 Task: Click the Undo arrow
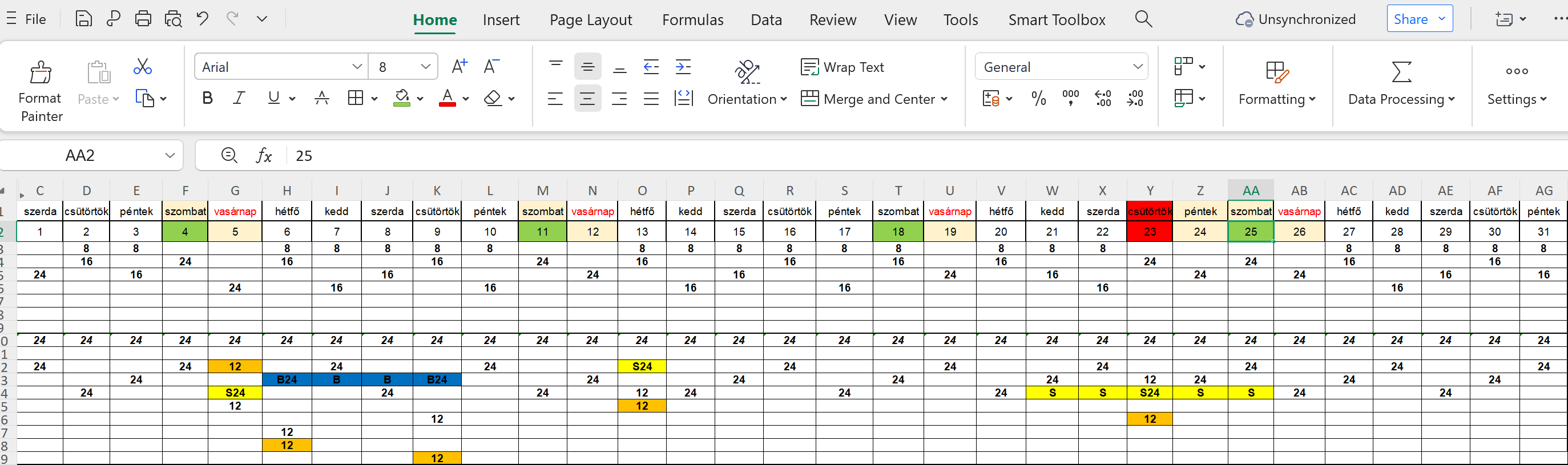click(202, 19)
